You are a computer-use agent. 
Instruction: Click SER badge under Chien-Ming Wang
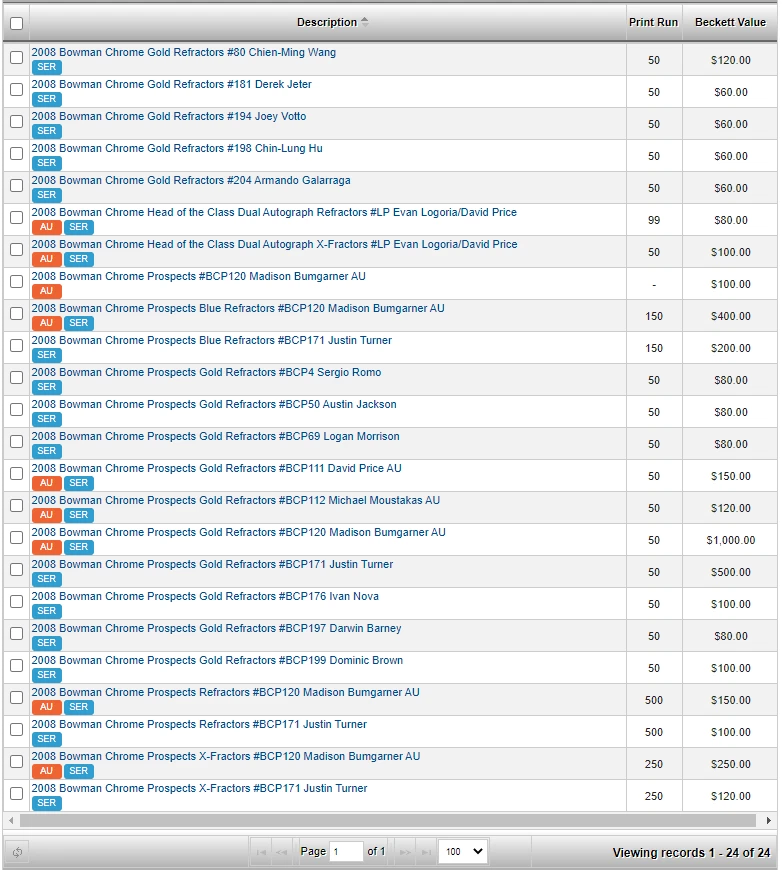47,67
